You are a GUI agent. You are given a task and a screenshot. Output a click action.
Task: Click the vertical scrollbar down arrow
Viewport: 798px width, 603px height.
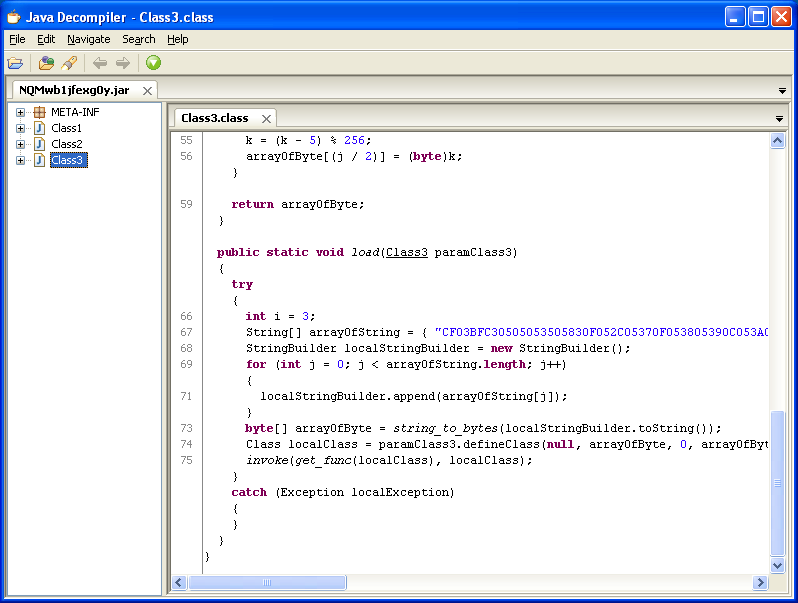point(778,566)
